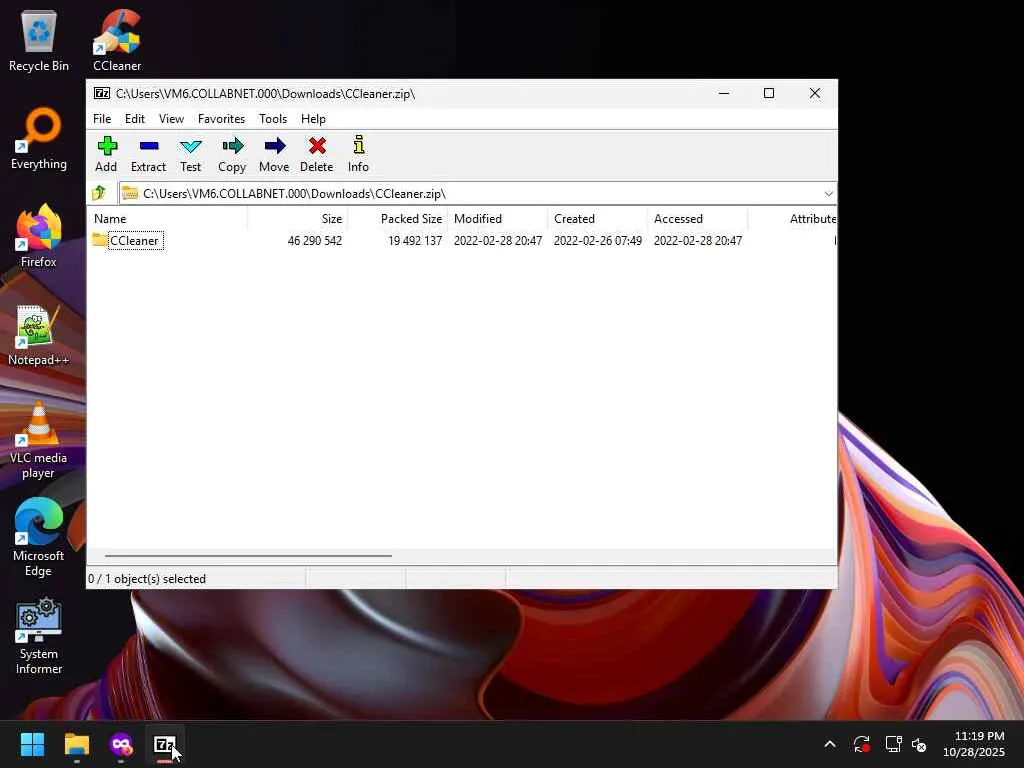Open Notepad++ desktop shortcut
1024x768 pixels.
[39, 335]
